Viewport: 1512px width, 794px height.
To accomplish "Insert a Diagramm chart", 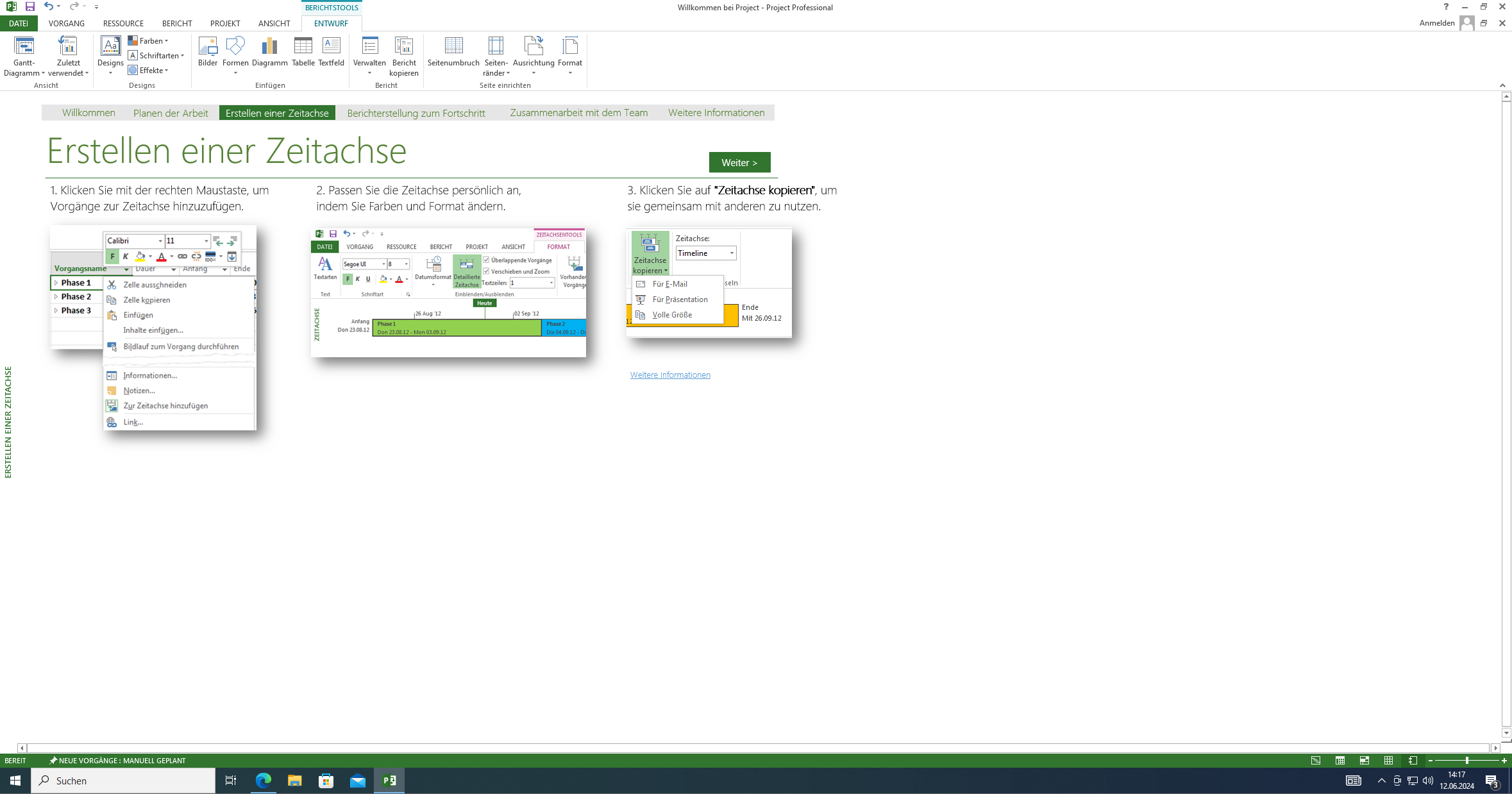I will pos(269,53).
